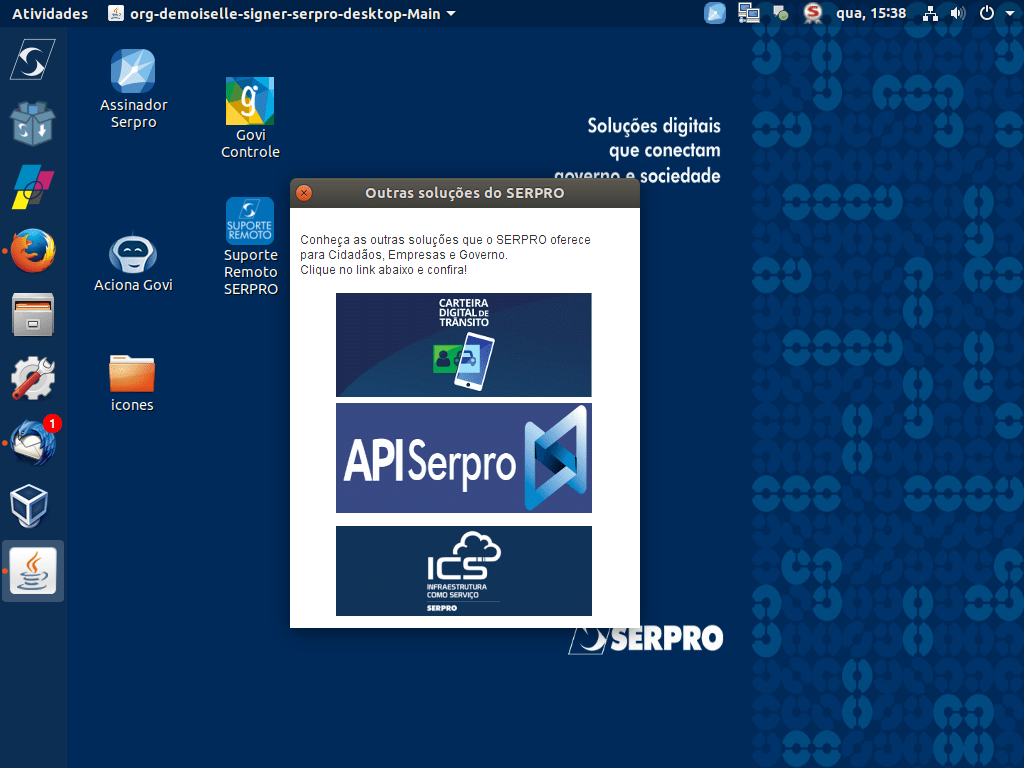Screen dimensions: 1024x768
Task: Open the software install box icon in dock
Action: pos(33,123)
